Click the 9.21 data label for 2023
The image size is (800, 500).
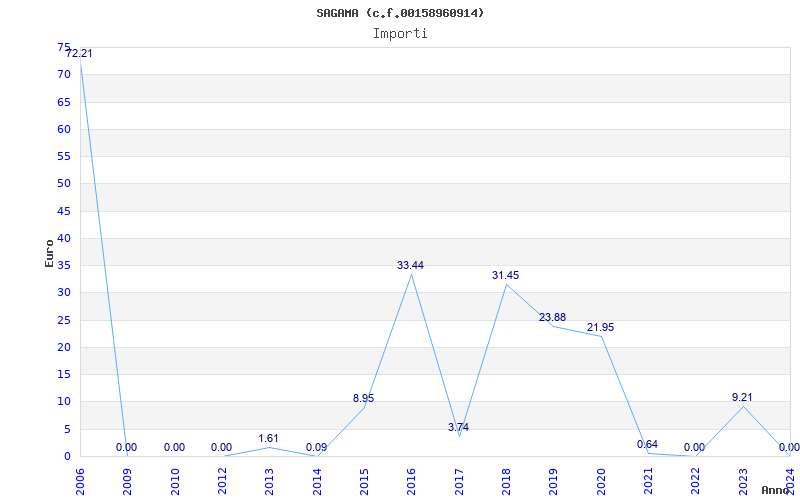coord(742,397)
